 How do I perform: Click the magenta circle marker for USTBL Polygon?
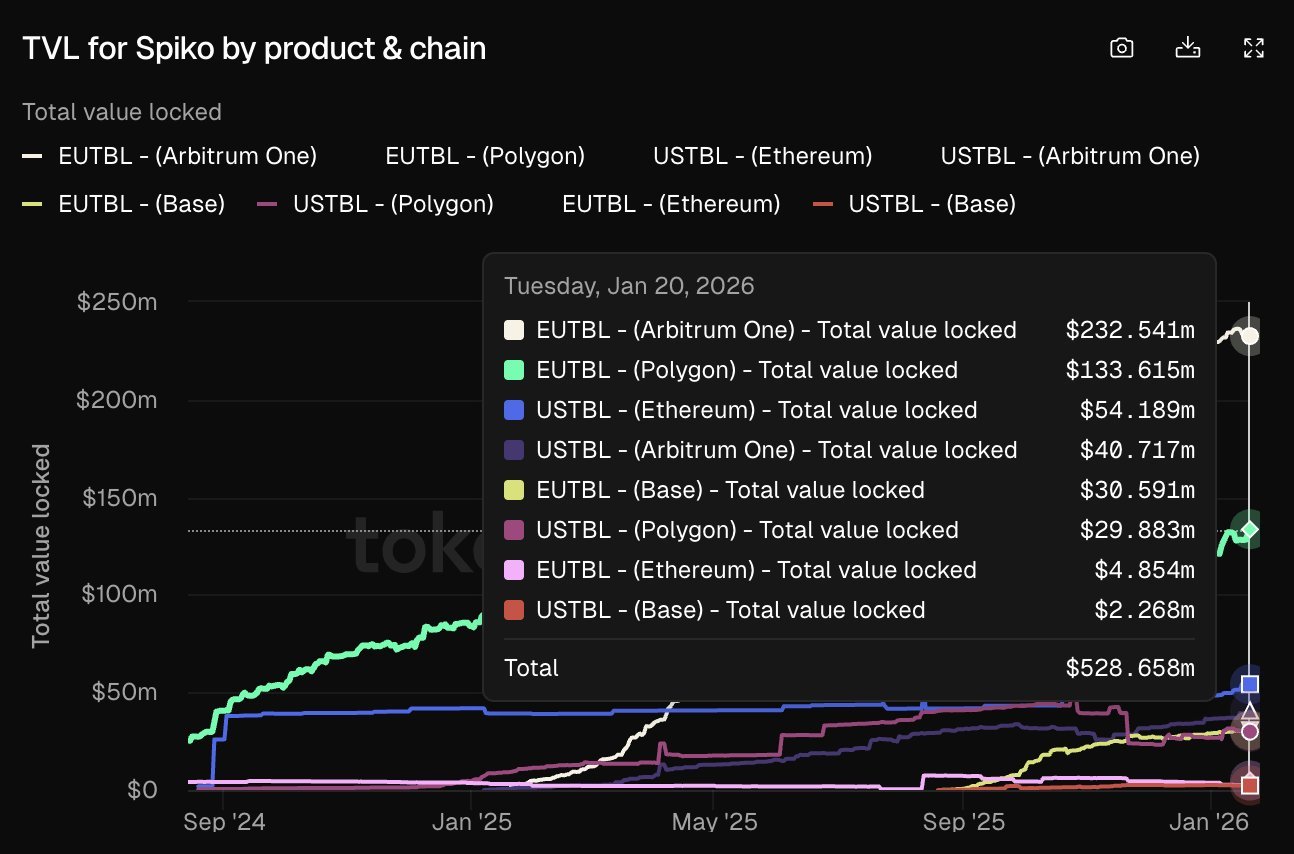coord(1249,731)
